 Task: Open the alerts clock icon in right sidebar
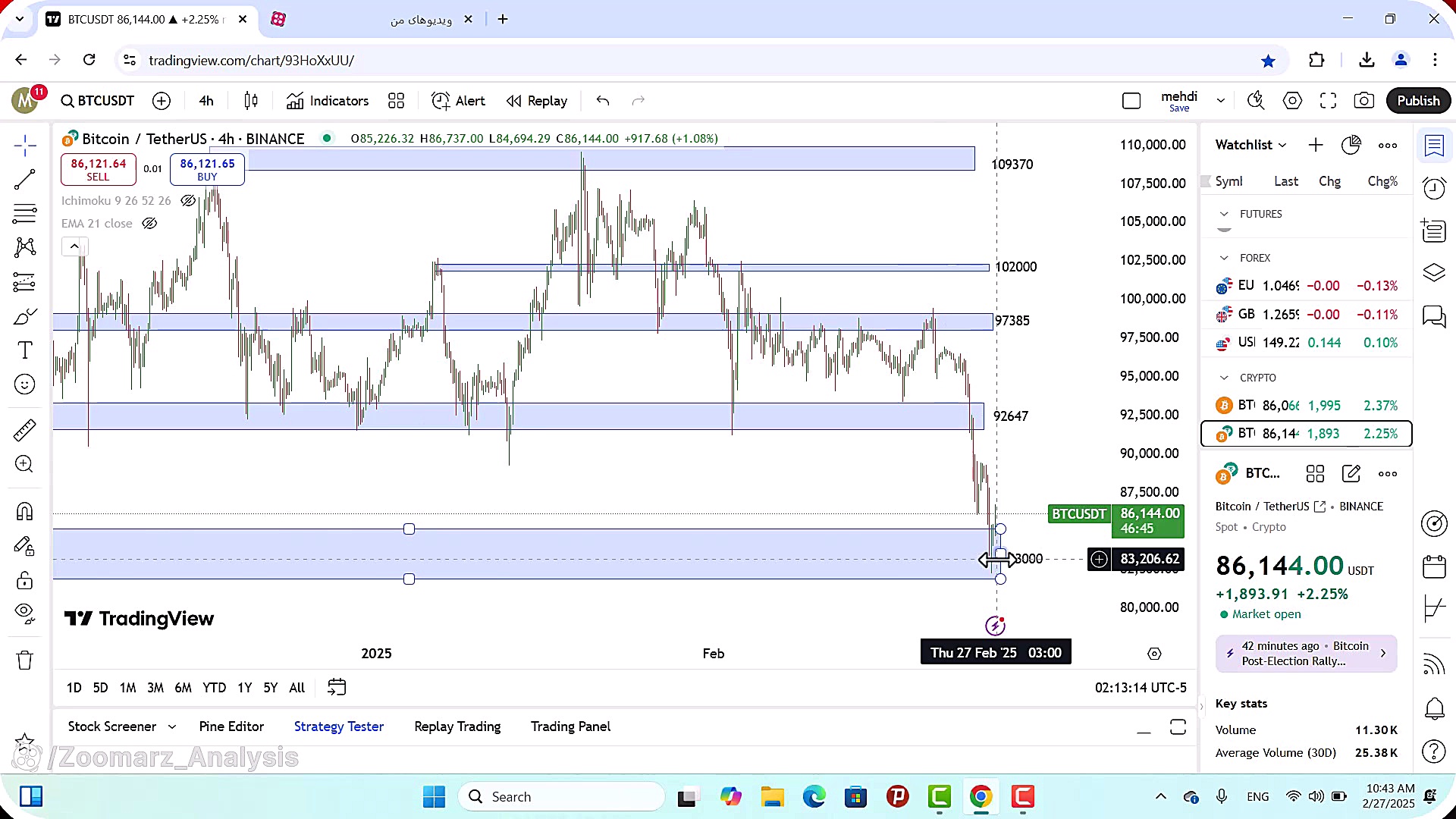click(x=1434, y=188)
